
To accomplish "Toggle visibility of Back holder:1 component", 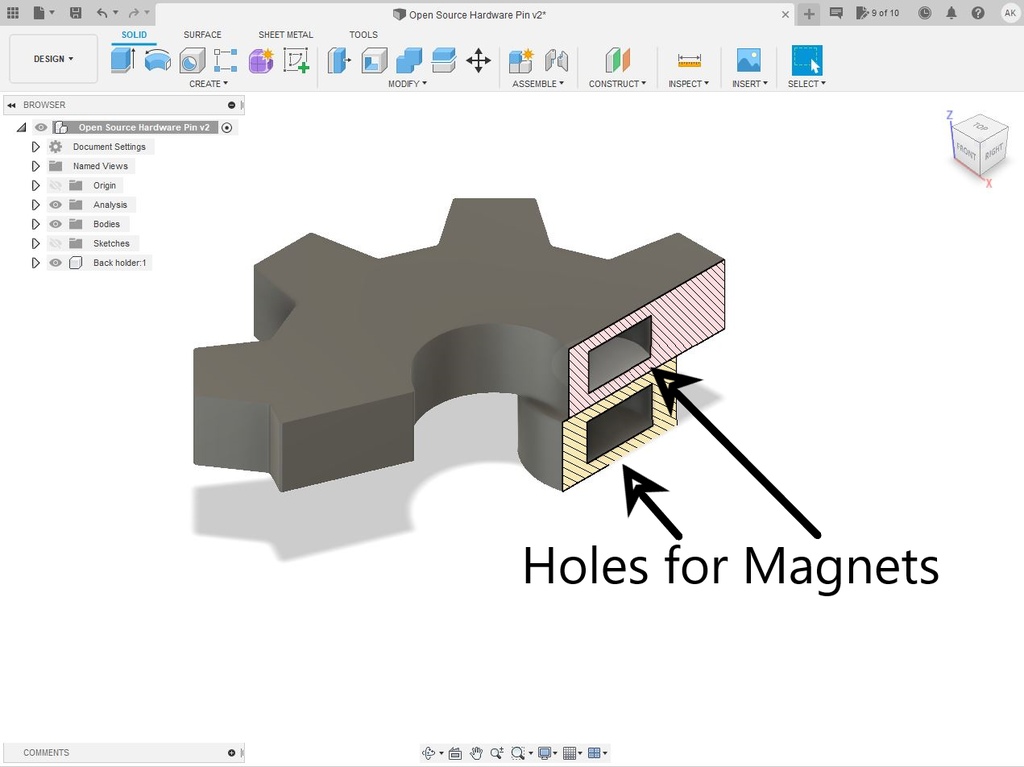I will coord(55,262).
